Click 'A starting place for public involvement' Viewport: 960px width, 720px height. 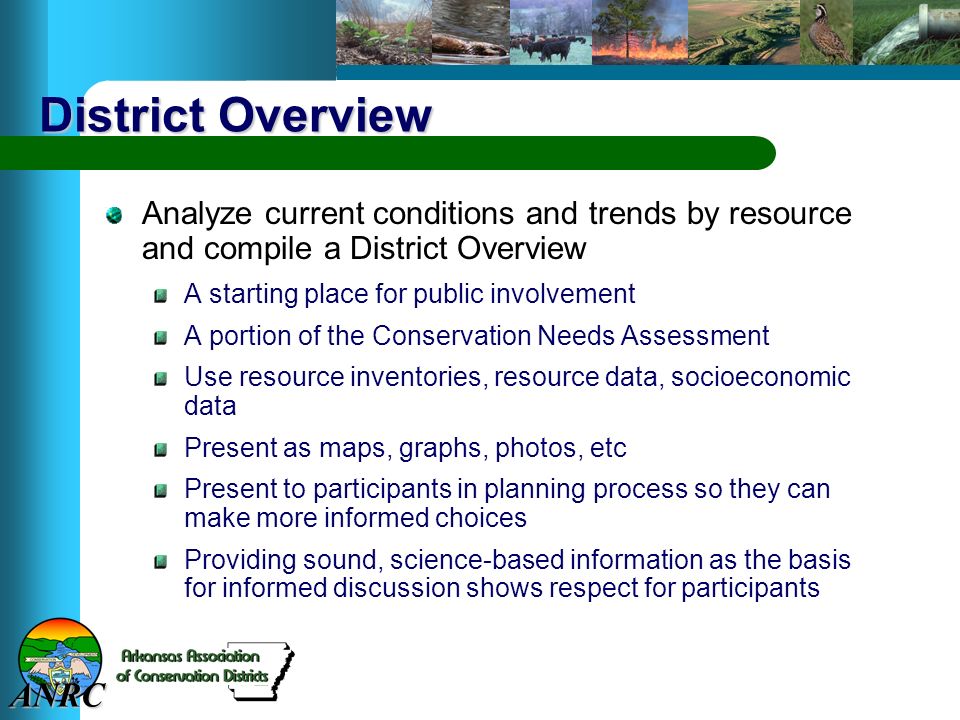click(x=410, y=294)
